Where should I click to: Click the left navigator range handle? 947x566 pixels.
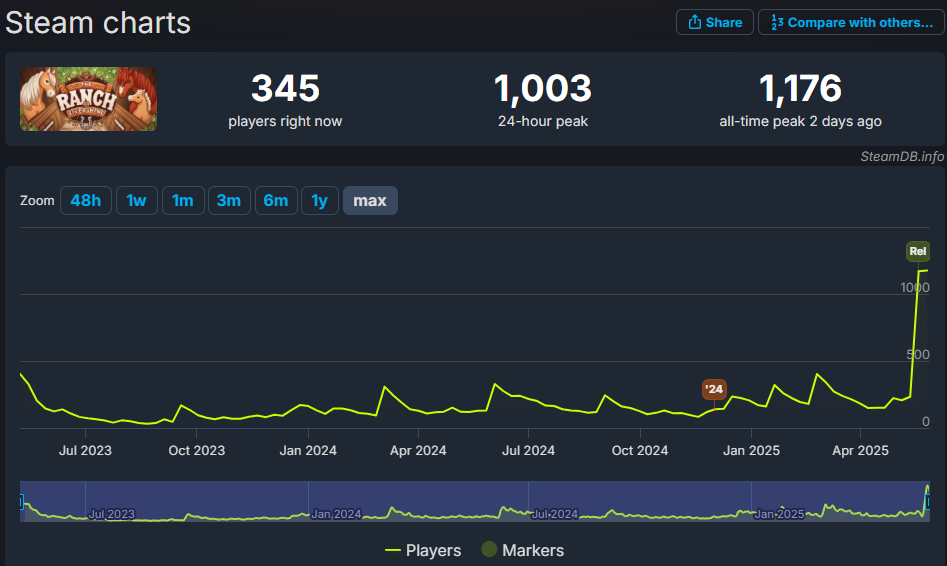[21, 501]
